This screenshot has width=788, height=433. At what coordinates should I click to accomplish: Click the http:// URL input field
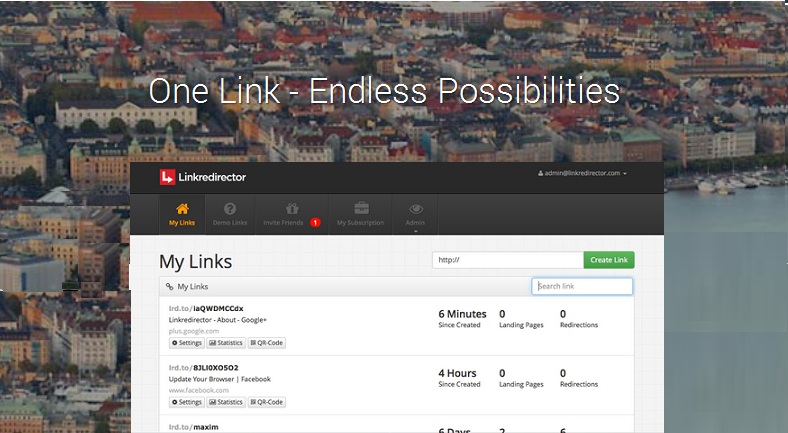tap(508, 260)
